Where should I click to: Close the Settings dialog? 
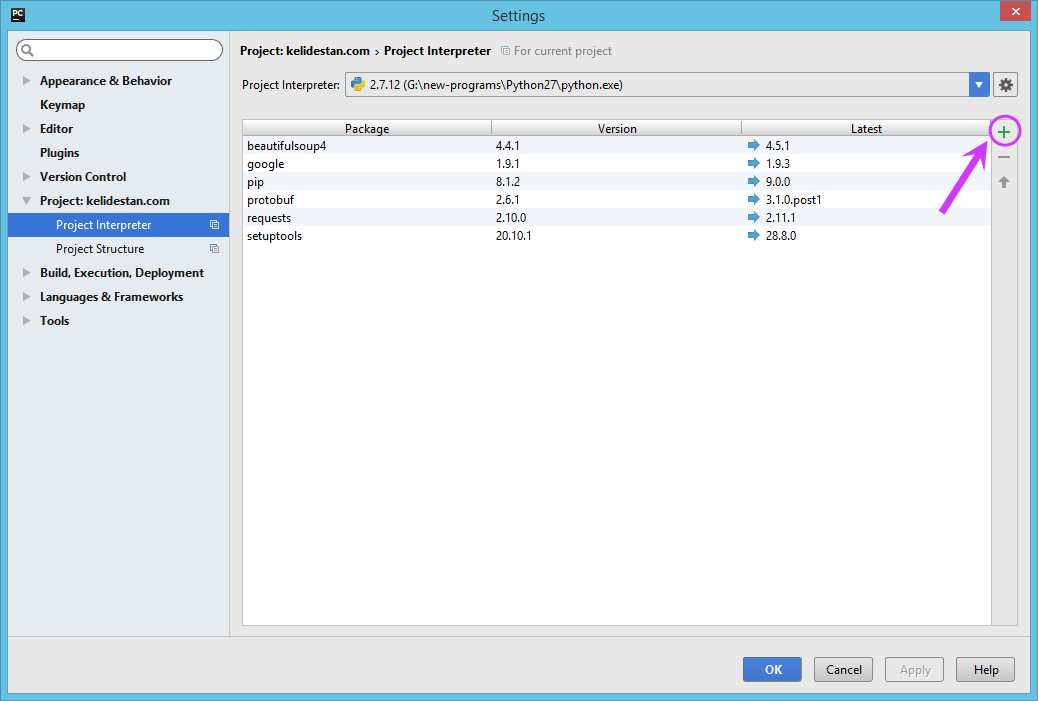1015,11
